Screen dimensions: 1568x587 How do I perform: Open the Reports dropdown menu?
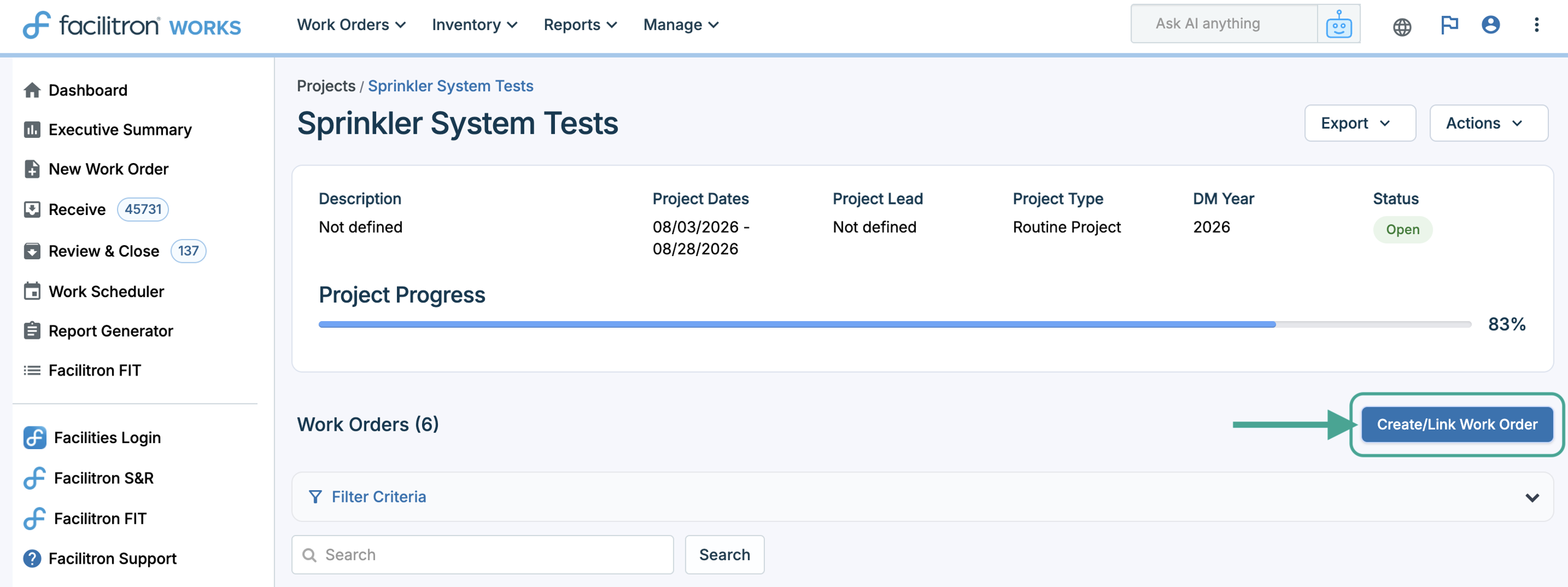pos(580,25)
